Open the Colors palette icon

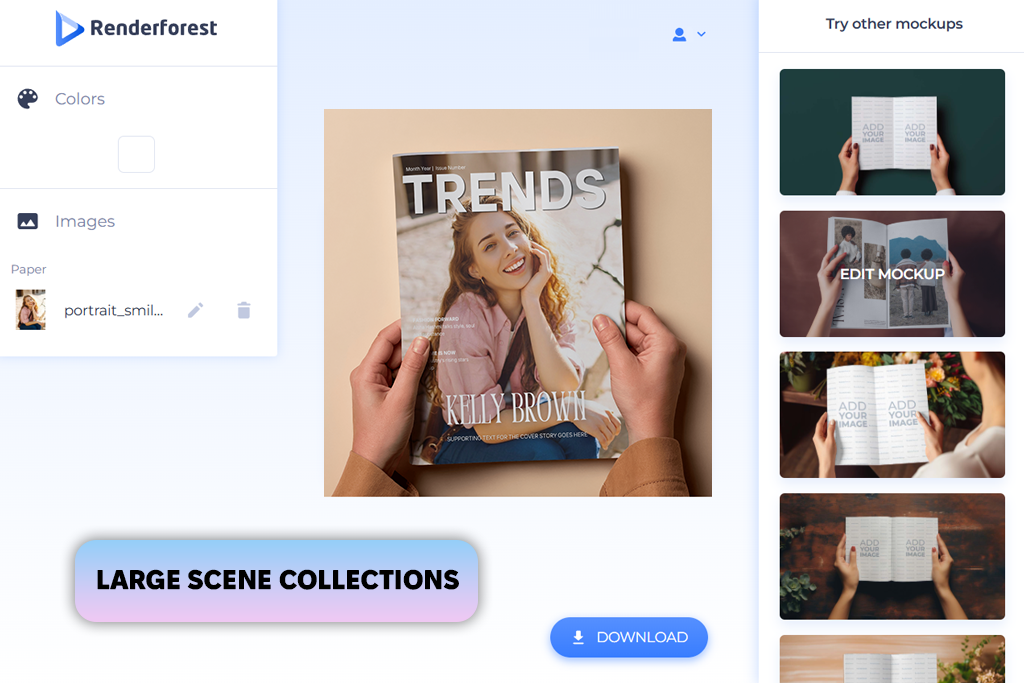pos(27,99)
